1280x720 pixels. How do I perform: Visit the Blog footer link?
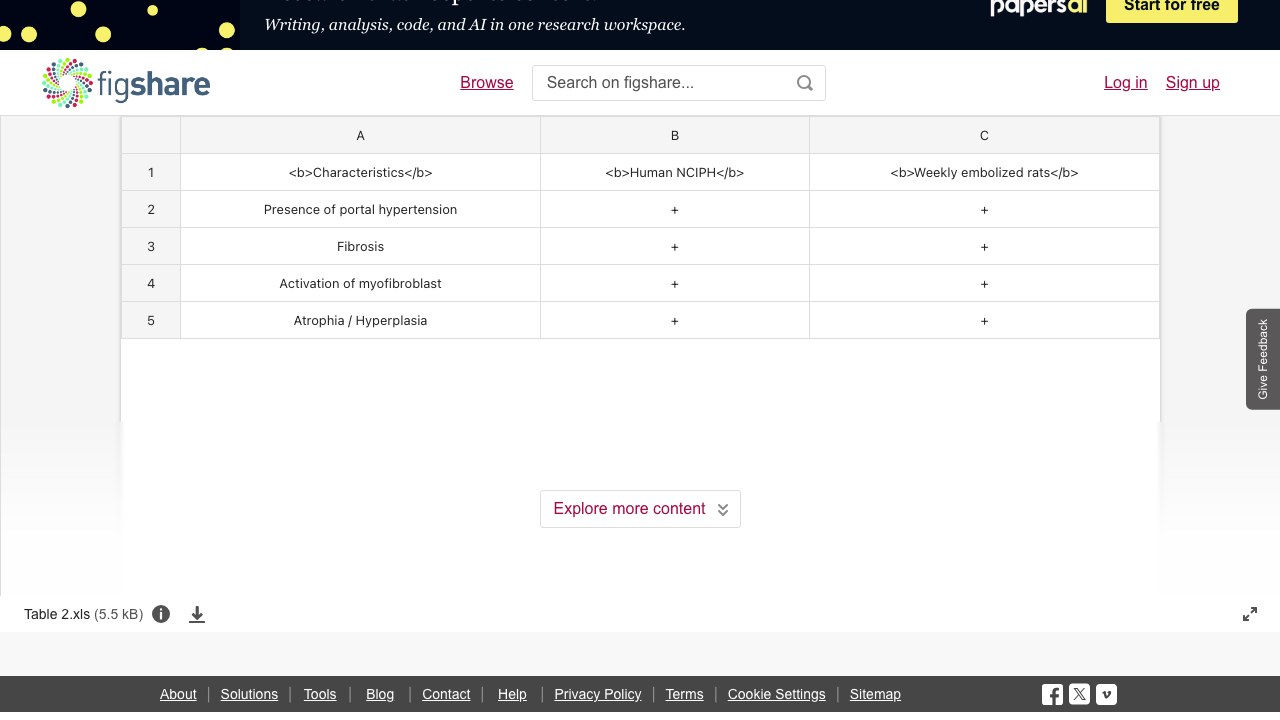(x=380, y=694)
